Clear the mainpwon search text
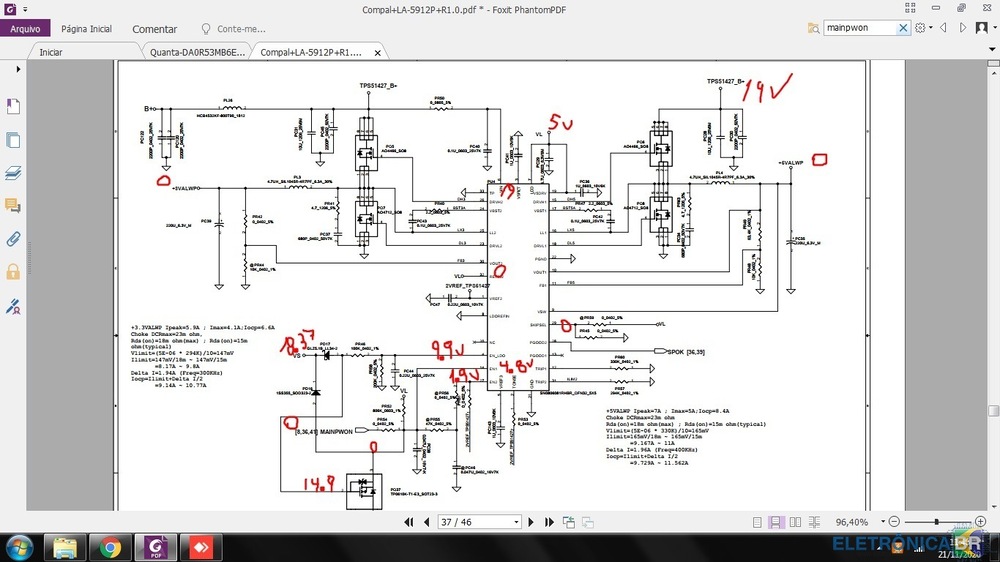The height and width of the screenshot is (562, 1000). [x=903, y=29]
